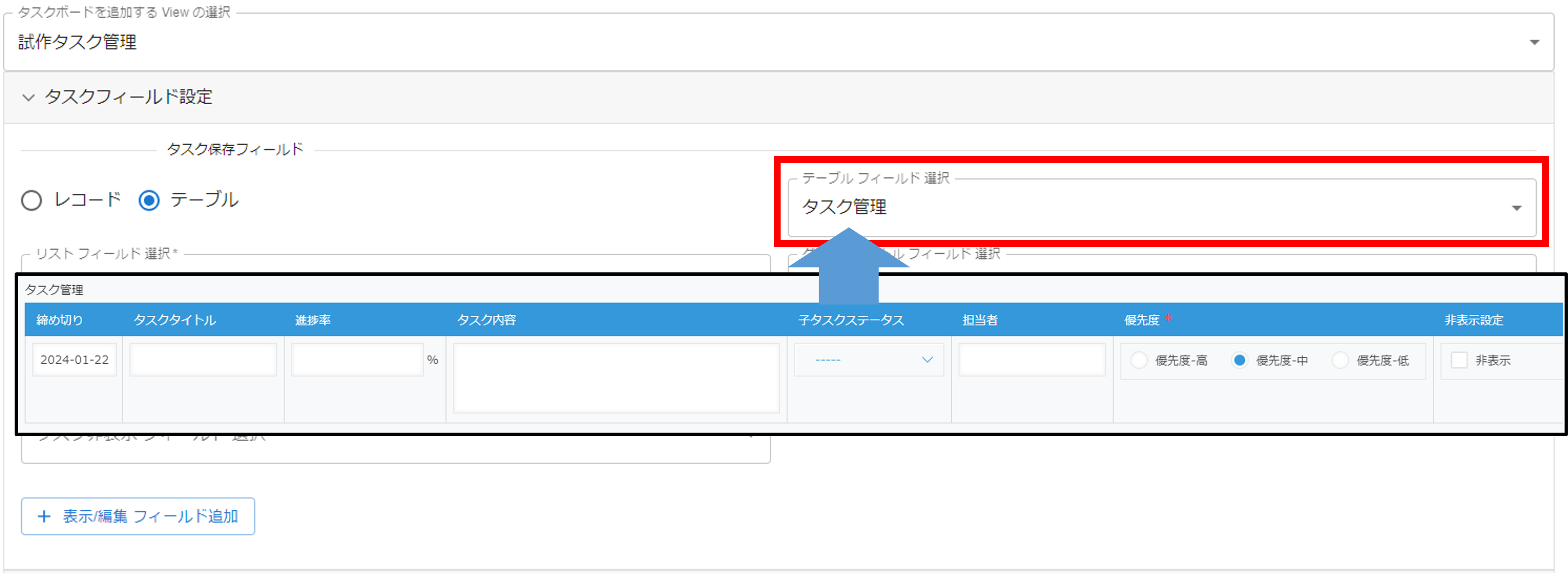
Task: Click the 進捗率 percent input field
Action: [357, 360]
